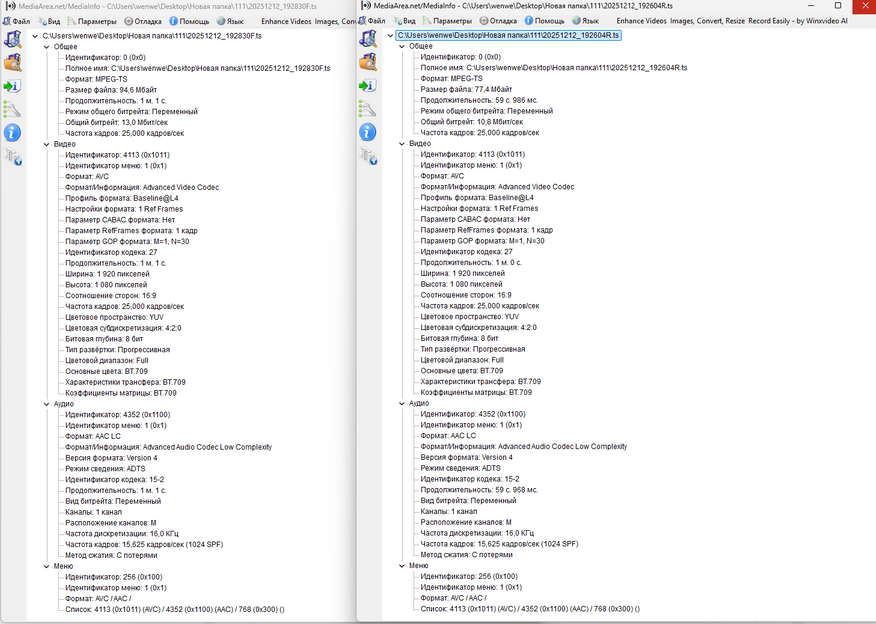Select 'Частота дискретизации: 16,0 КГц' in right window
This screenshot has width=876, height=624.
[x=477, y=534]
